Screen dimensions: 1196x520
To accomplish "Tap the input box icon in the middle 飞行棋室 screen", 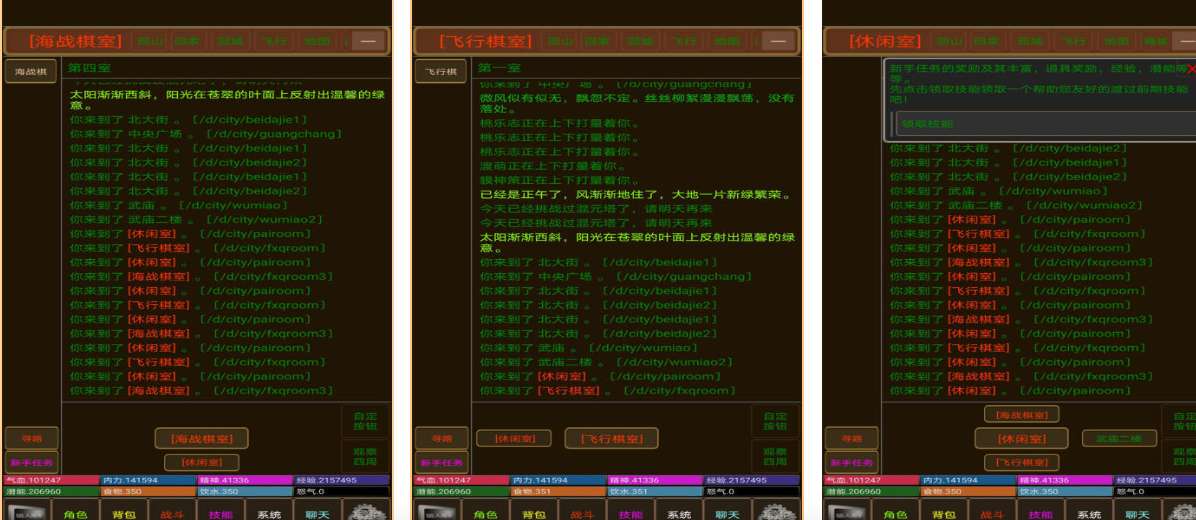I will (x=437, y=512).
